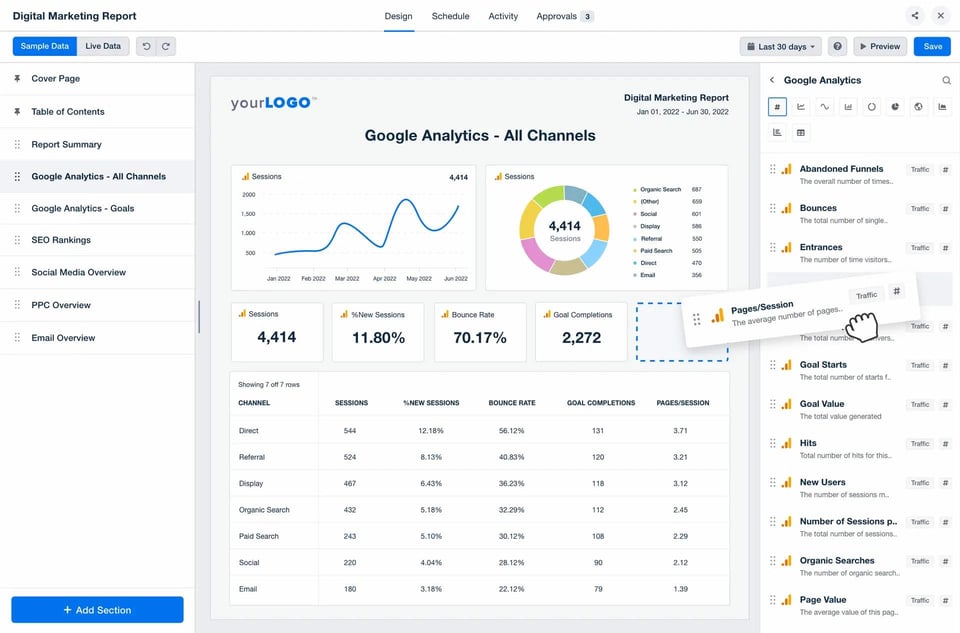The image size is (960, 633).
Task: Click the share icon in the header
Action: coord(914,15)
